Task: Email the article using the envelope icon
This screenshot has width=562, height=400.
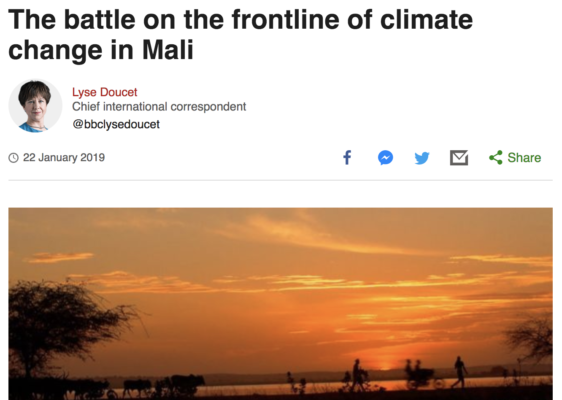Action: coord(459,158)
